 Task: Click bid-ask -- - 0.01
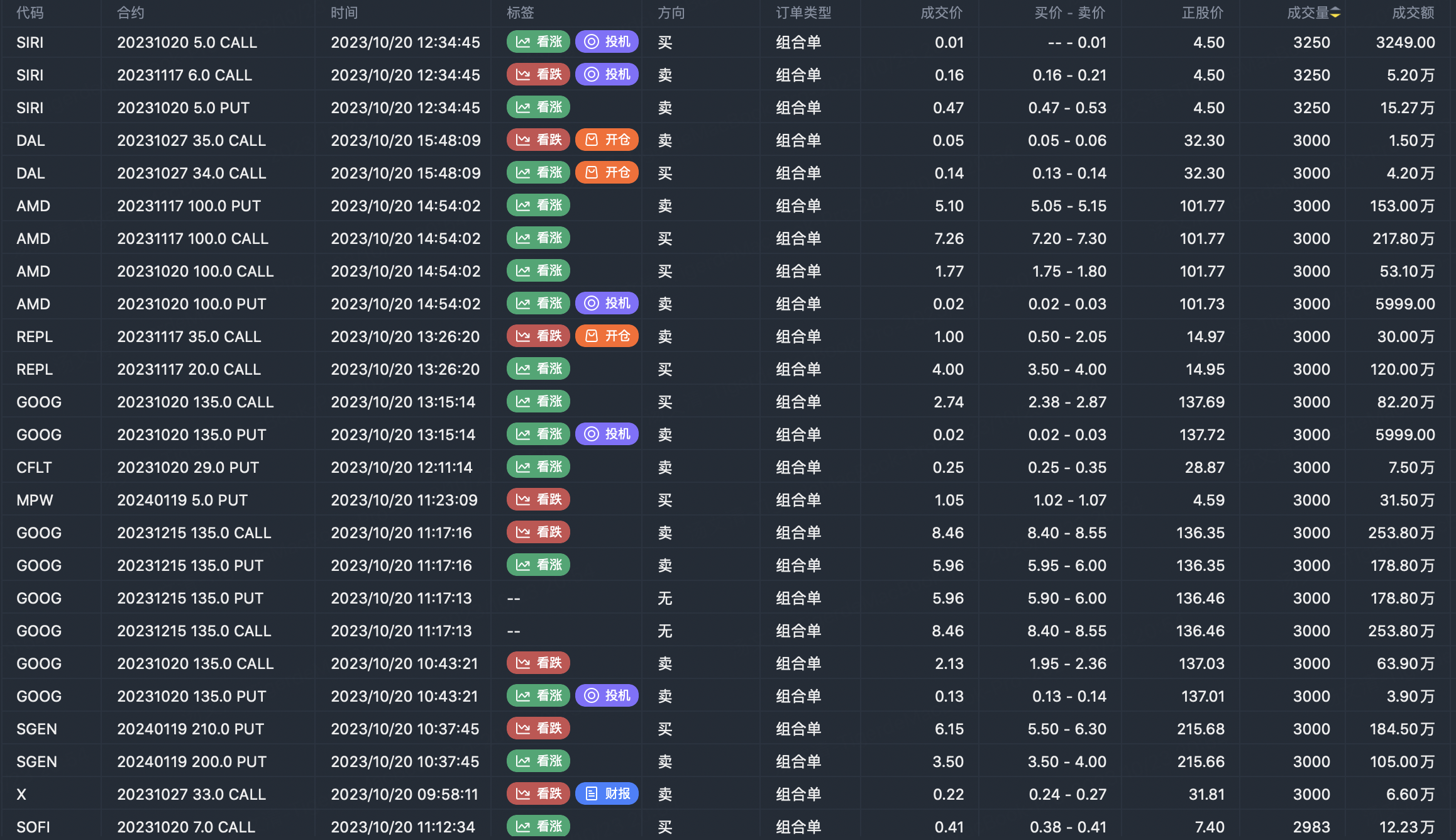[x=1078, y=43]
